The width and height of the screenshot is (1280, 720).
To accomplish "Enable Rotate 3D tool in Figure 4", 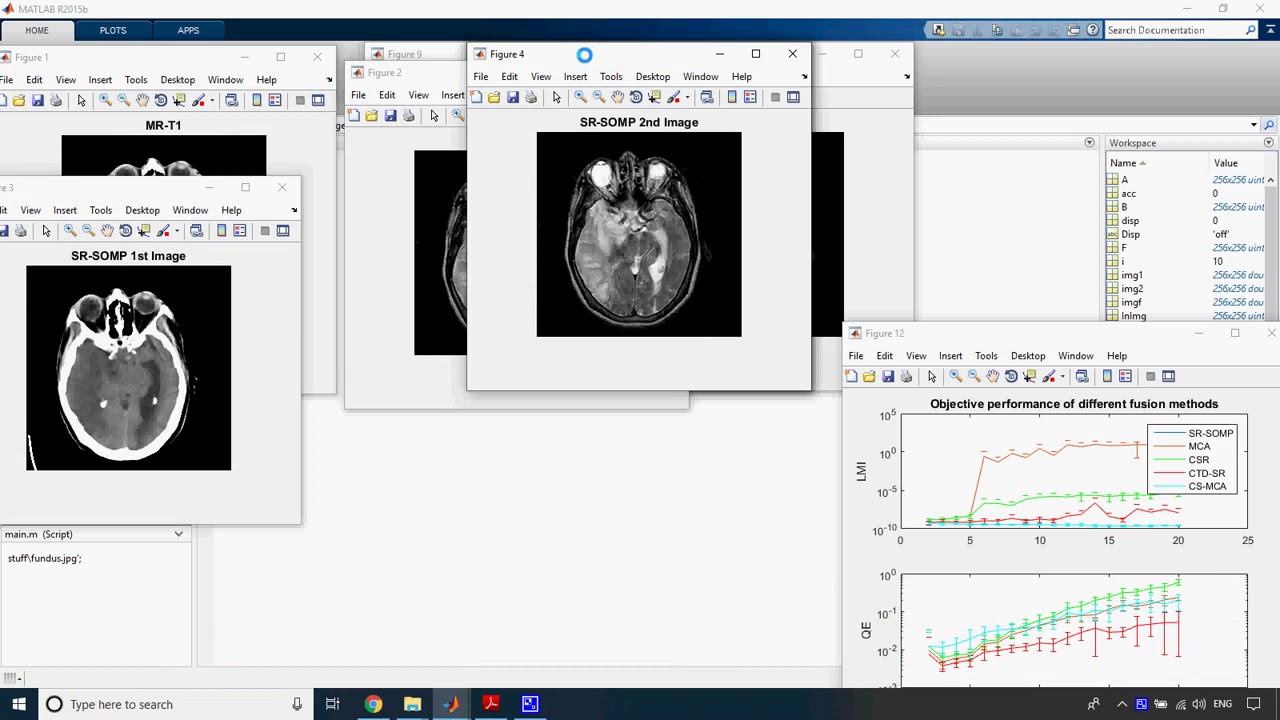I will click(x=636, y=97).
